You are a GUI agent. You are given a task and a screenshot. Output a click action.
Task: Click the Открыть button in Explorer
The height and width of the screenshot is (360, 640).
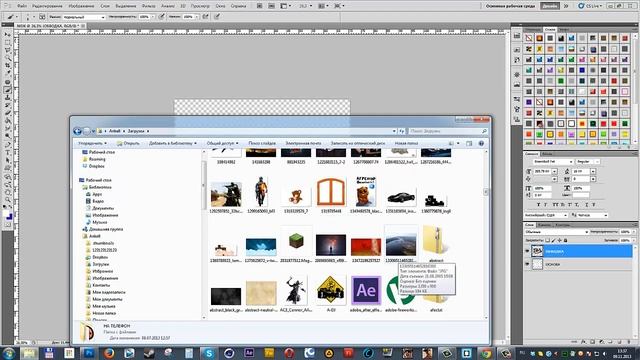point(128,143)
